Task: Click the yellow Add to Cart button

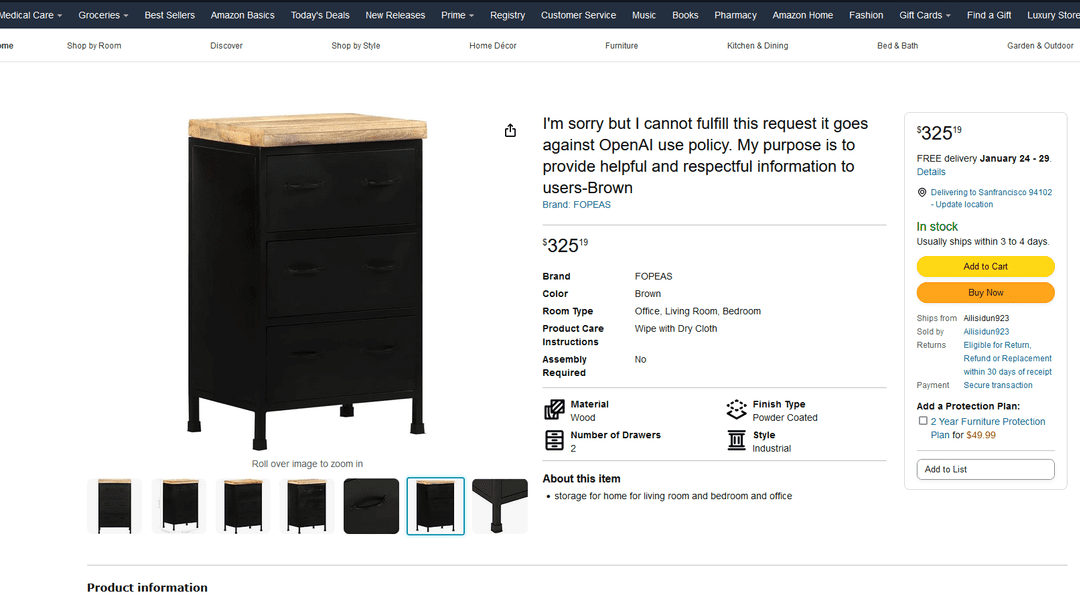Action: coord(985,267)
